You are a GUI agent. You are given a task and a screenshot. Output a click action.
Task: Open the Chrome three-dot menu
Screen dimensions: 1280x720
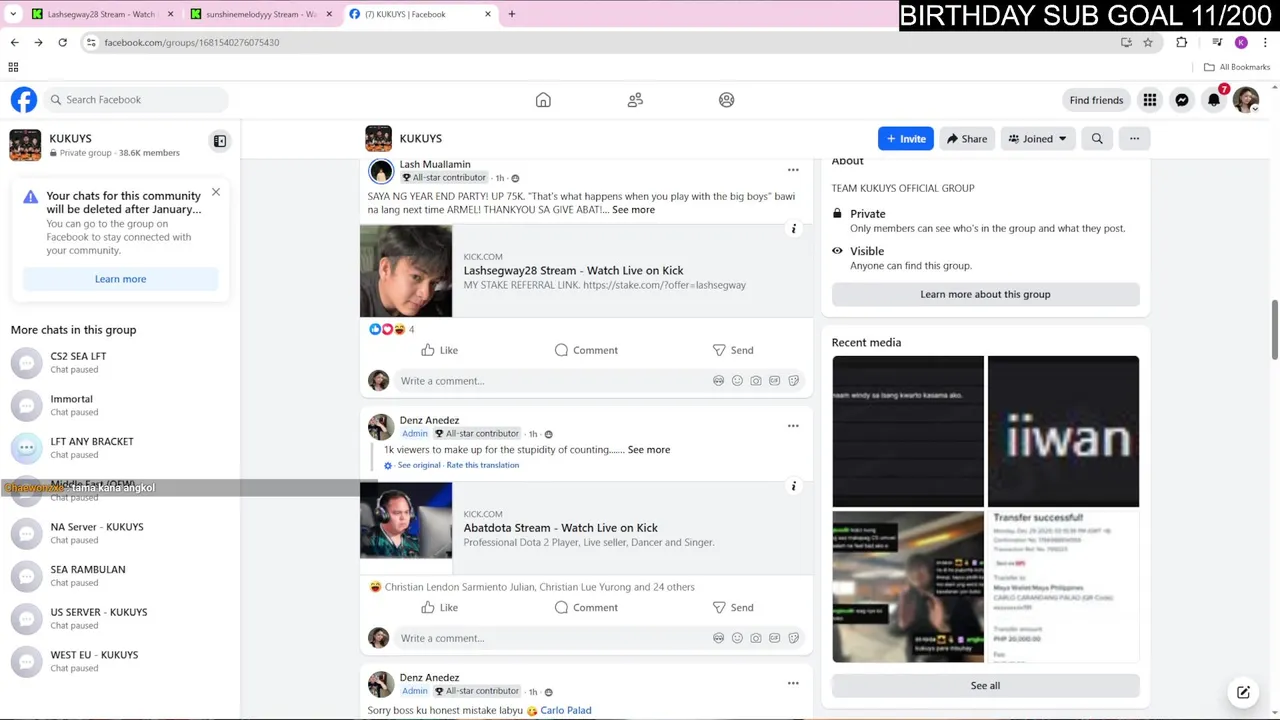[x=1266, y=42]
